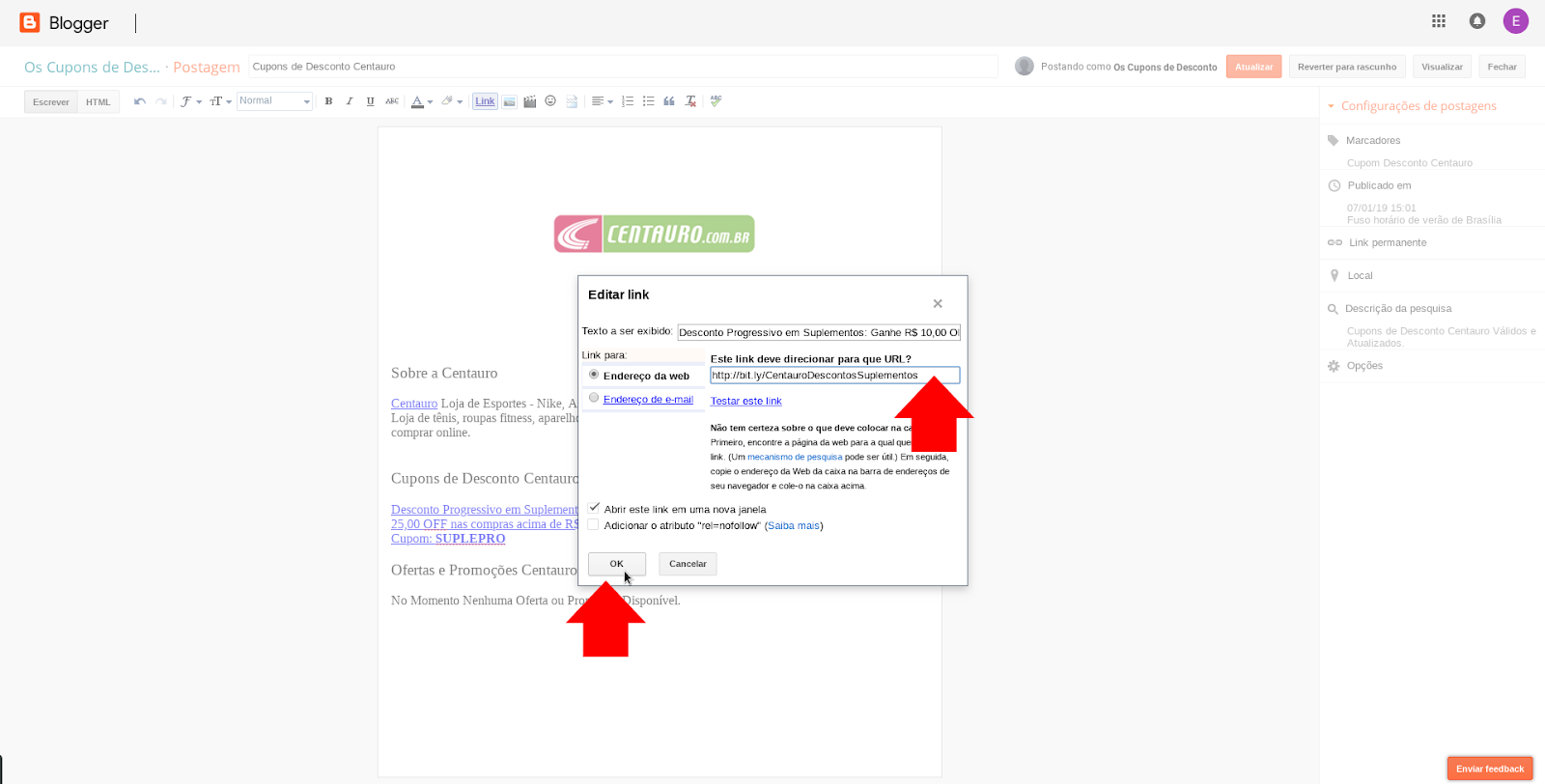Screen dimensions: 1545x784
Task: Click the Centauro link in post
Action: (414, 404)
